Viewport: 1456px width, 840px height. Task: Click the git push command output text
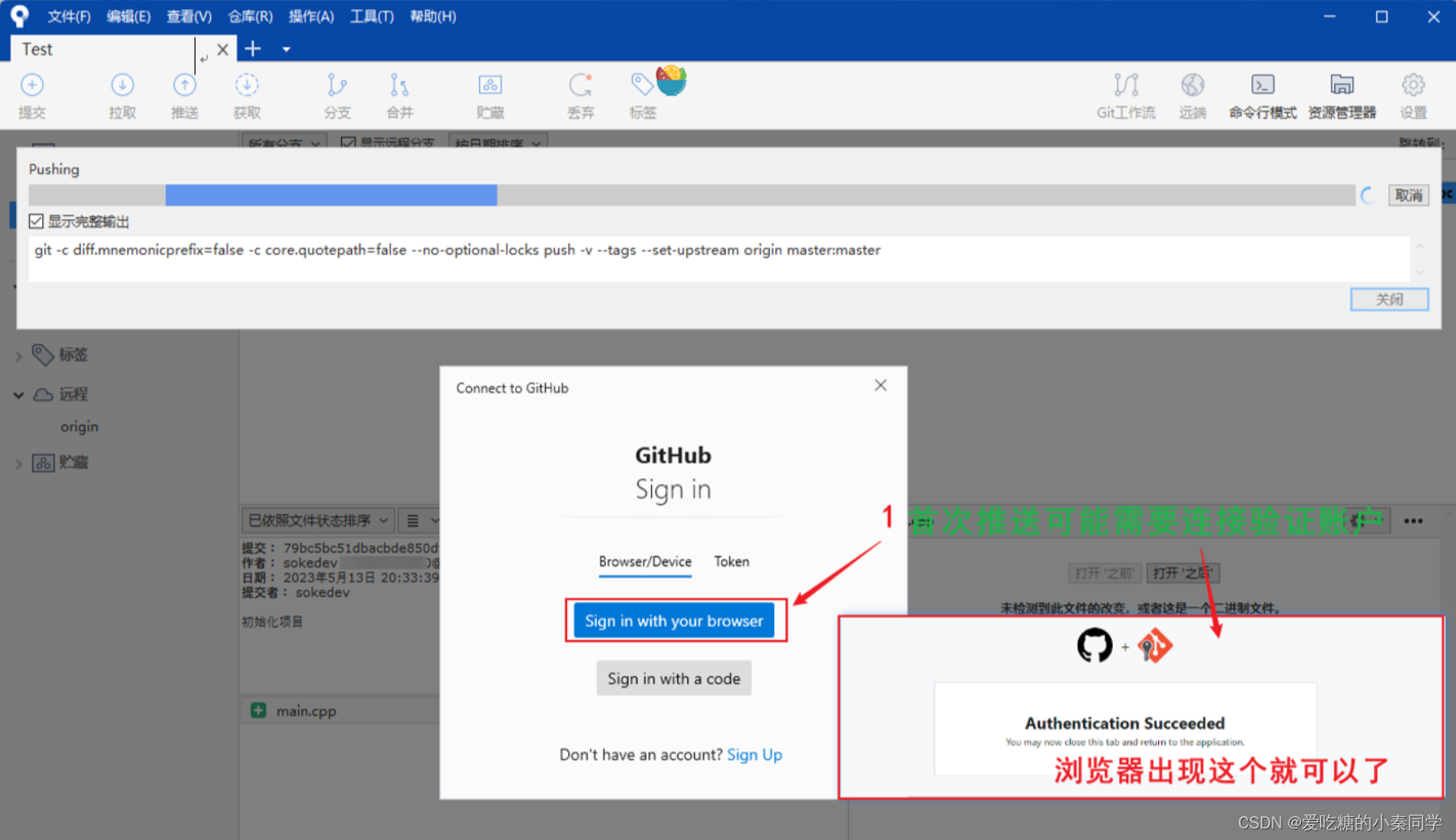pos(458,251)
